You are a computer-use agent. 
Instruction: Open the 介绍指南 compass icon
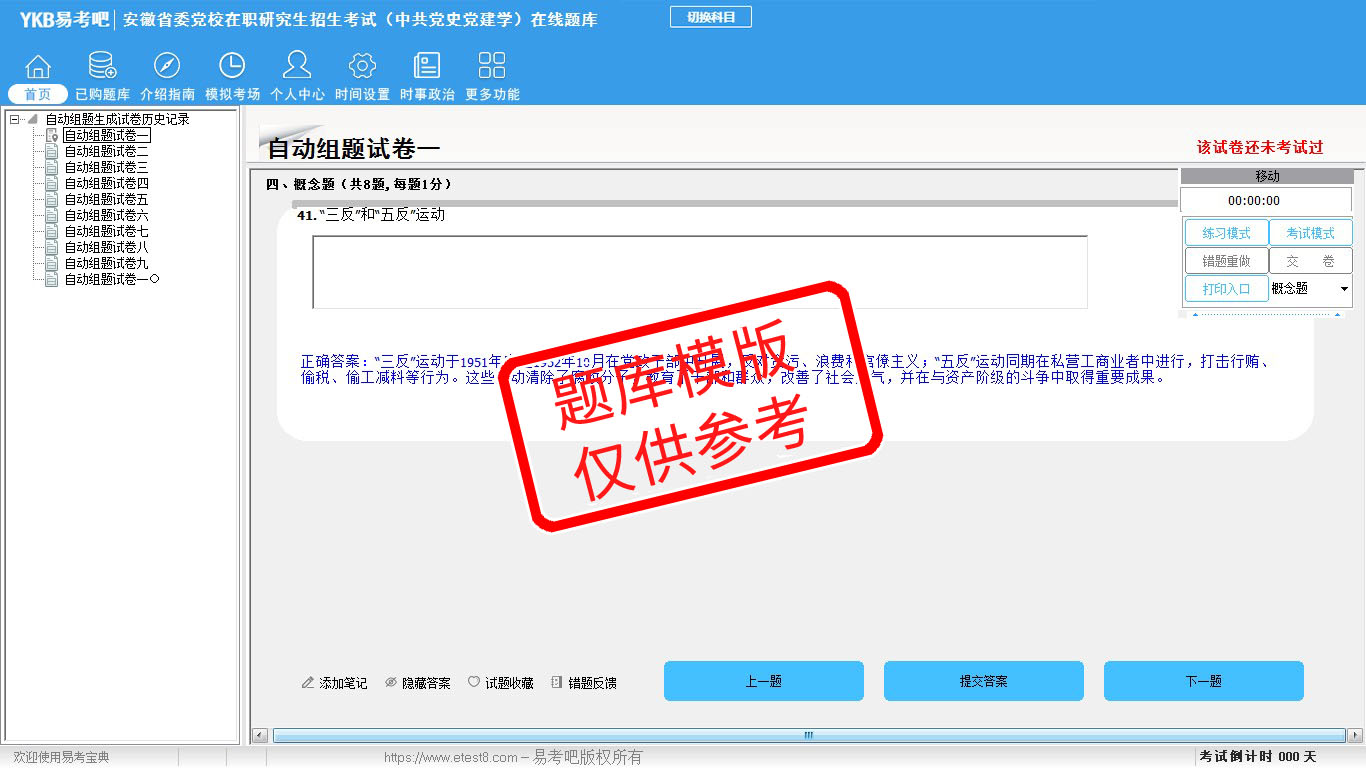click(x=167, y=67)
